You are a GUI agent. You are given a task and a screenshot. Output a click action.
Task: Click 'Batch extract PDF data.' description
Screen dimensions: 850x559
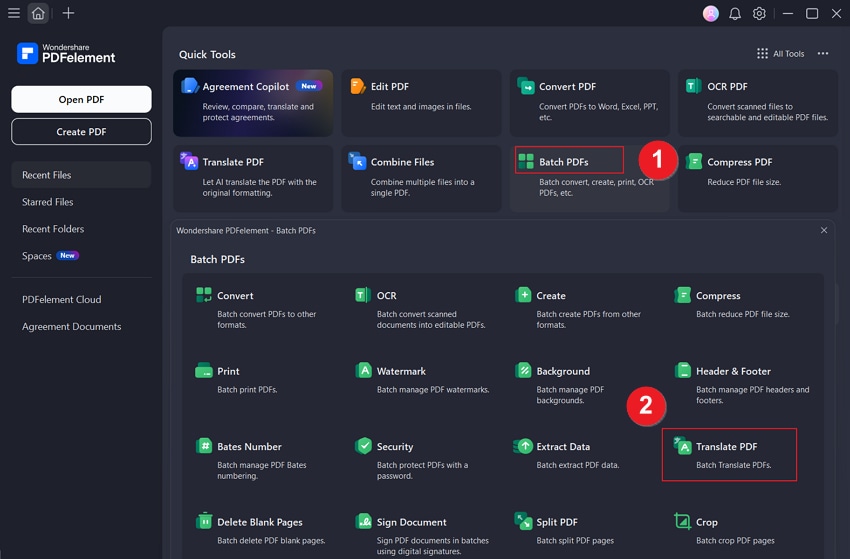pos(578,465)
